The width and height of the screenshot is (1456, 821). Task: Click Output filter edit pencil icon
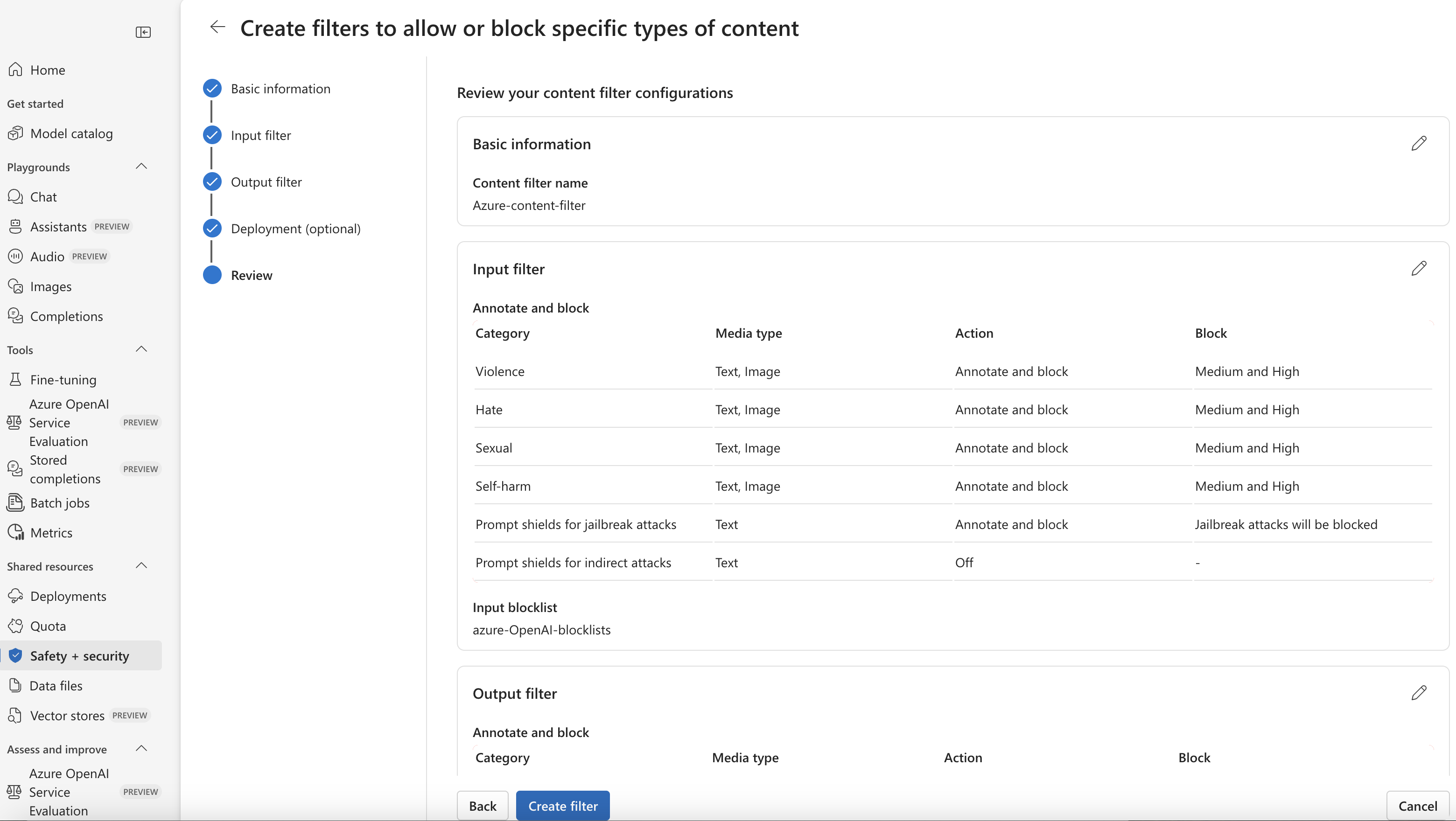pyautogui.click(x=1418, y=693)
